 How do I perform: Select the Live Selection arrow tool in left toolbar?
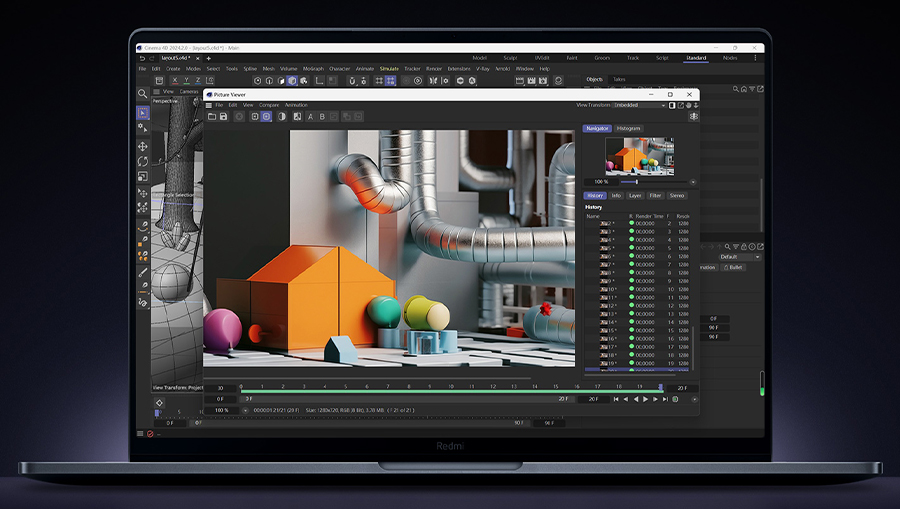[x=142, y=112]
